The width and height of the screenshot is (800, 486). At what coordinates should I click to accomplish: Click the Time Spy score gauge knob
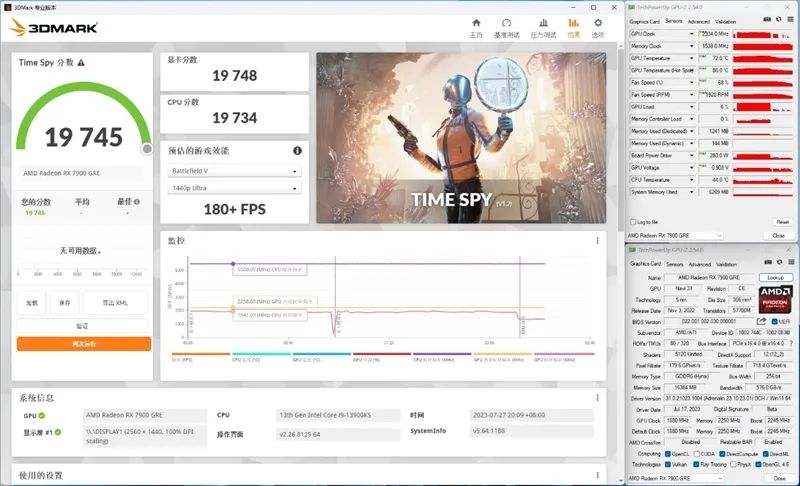tap(147, 148)
